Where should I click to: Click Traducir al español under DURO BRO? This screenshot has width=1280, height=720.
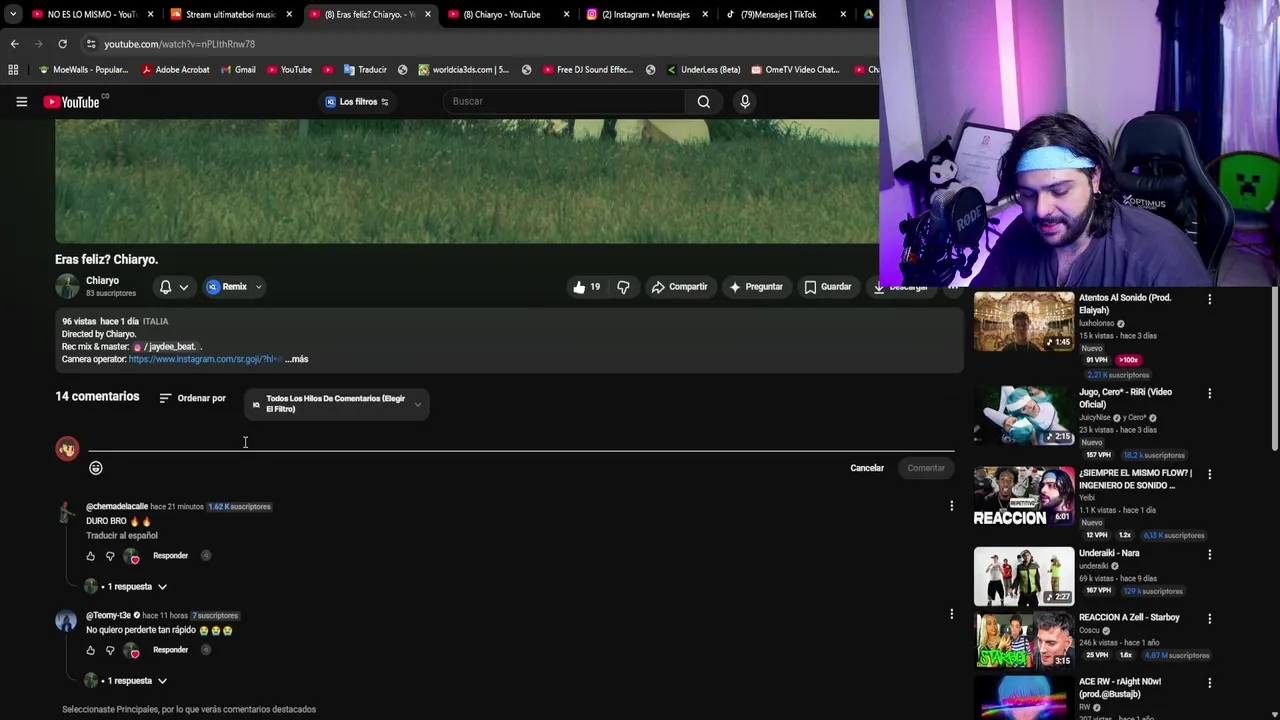(x=122, y=536)
